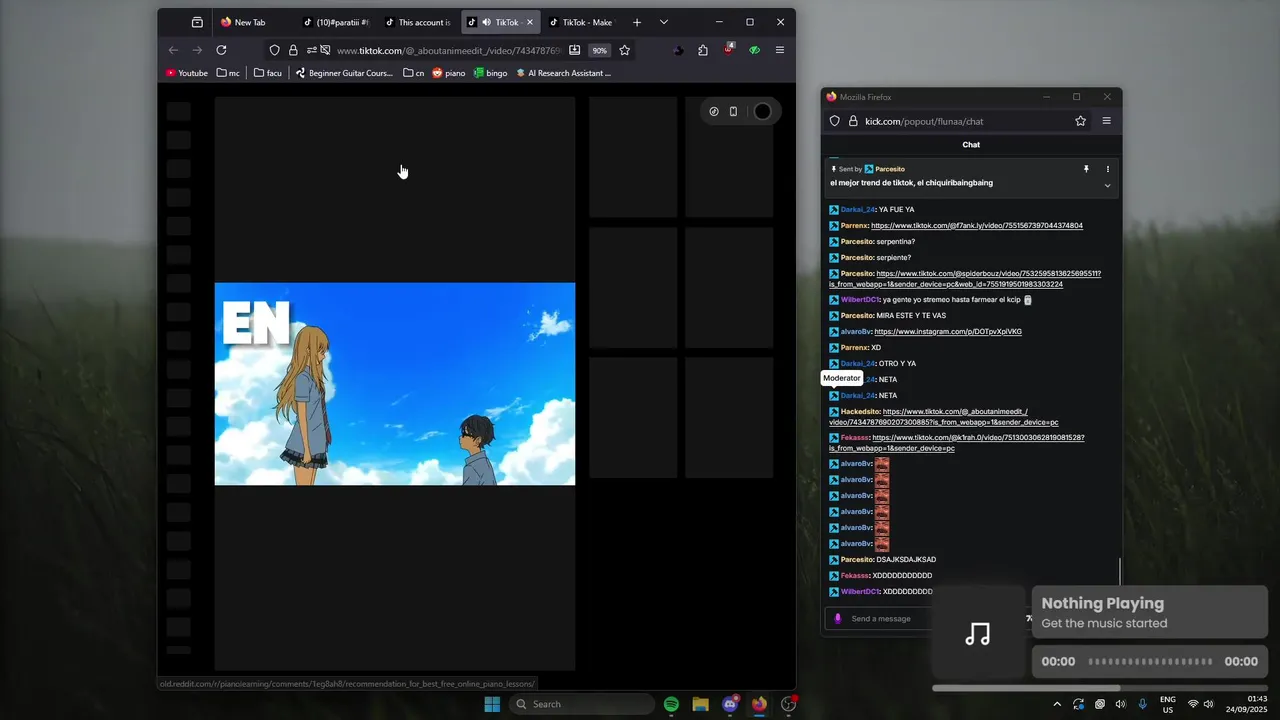Screen dimensions: 1280x720
Task: Open Beginner Guitar Cours... bookmark
Action: pyautogui.click(x=344, y=73)
